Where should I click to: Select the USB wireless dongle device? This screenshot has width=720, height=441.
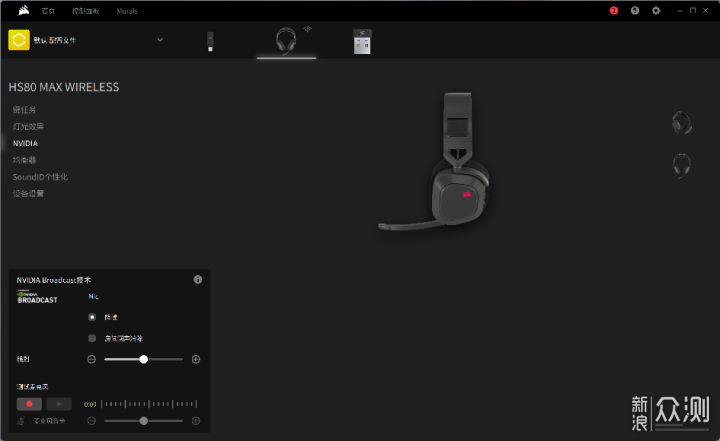tap(210, 41)
